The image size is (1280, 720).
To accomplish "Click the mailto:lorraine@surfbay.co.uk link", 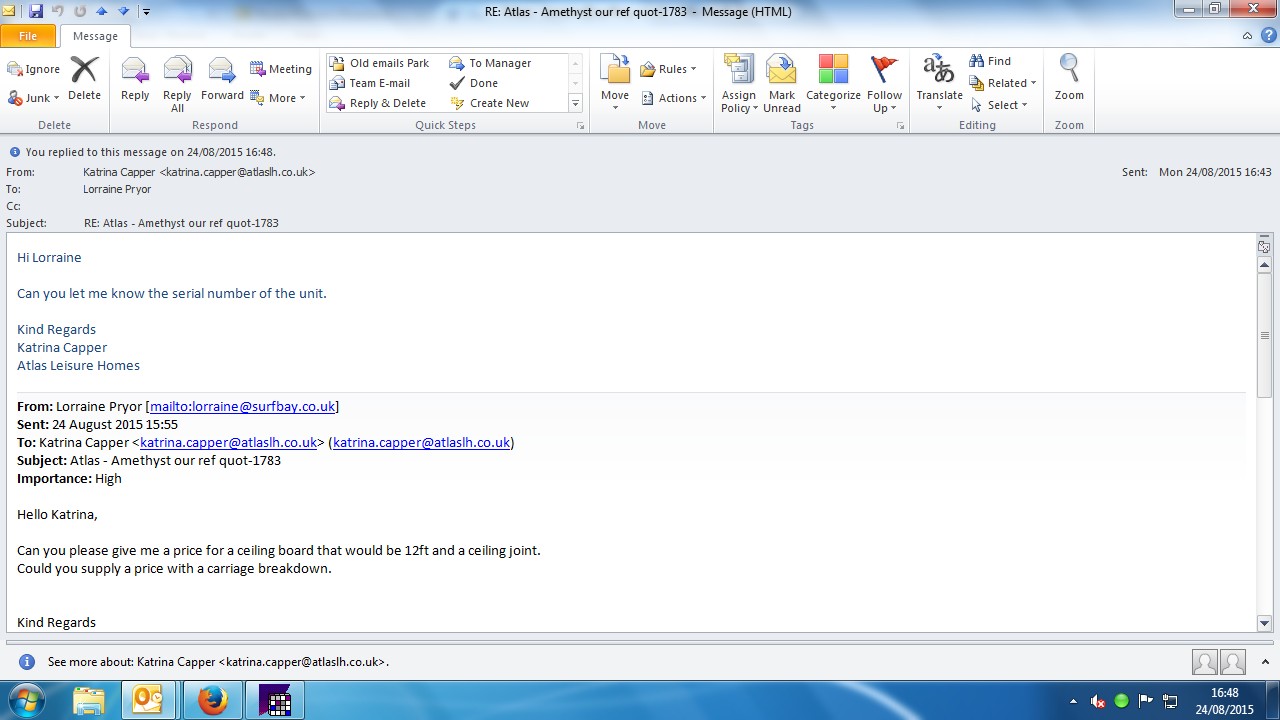I will click(x=242, y=406).
